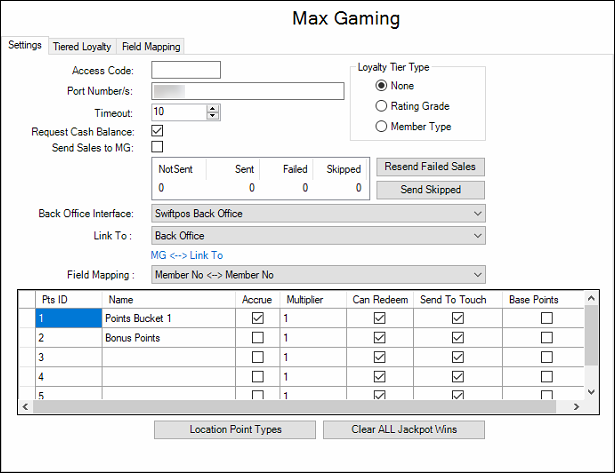Click the Port Number/s input field
Viewport: 615px width, 473px height.
pos(248,91)
